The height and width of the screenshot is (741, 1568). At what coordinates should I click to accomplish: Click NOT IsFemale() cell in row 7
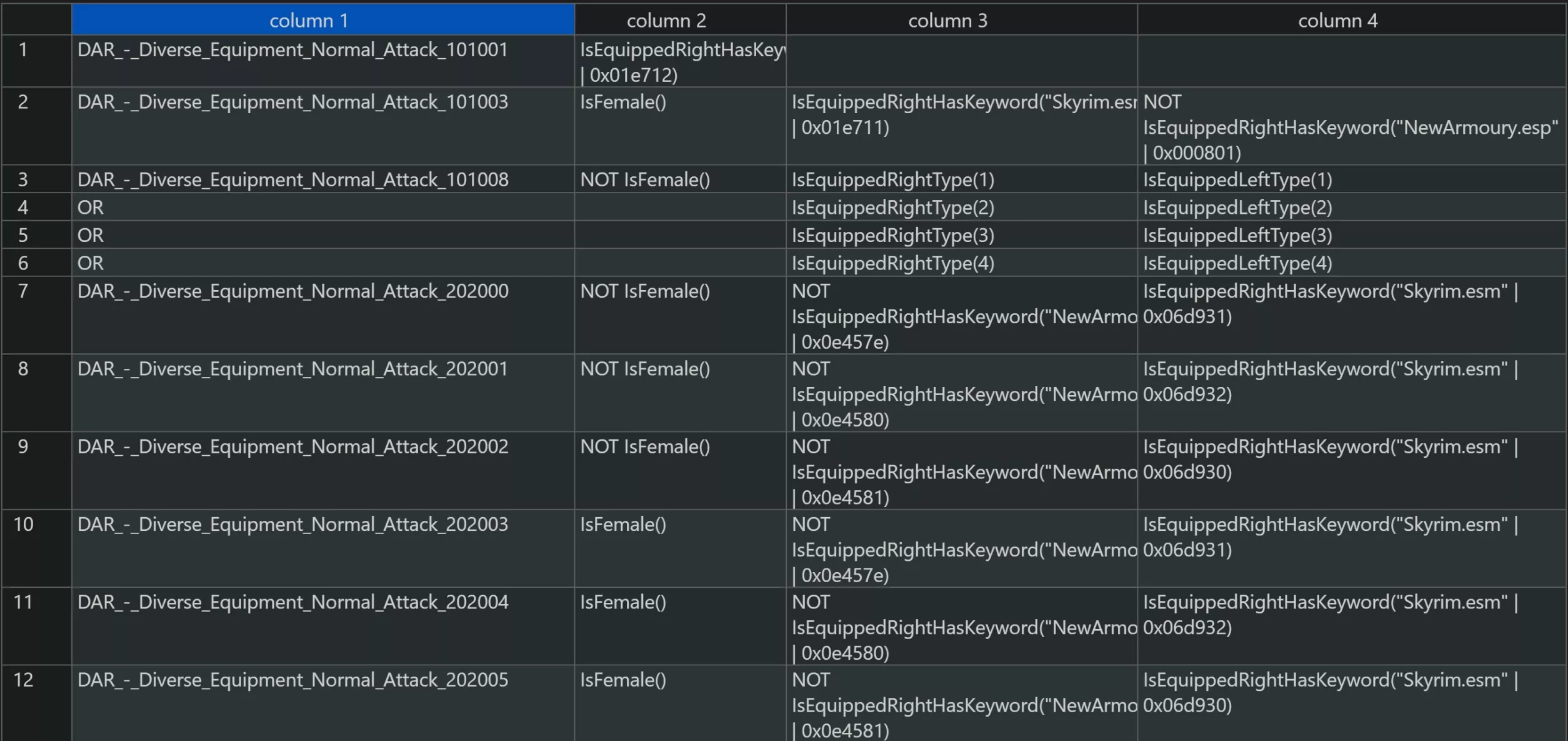(680, 316)
